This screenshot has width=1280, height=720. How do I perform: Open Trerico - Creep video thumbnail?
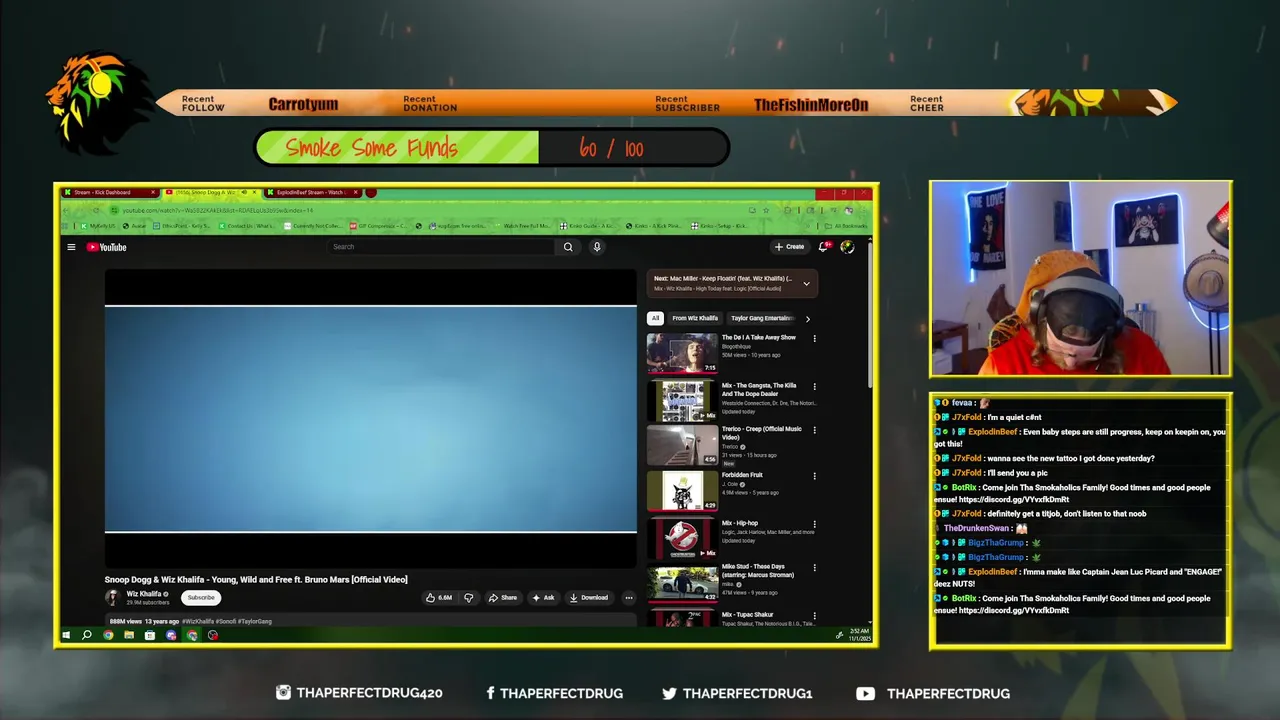pos(682,445)
